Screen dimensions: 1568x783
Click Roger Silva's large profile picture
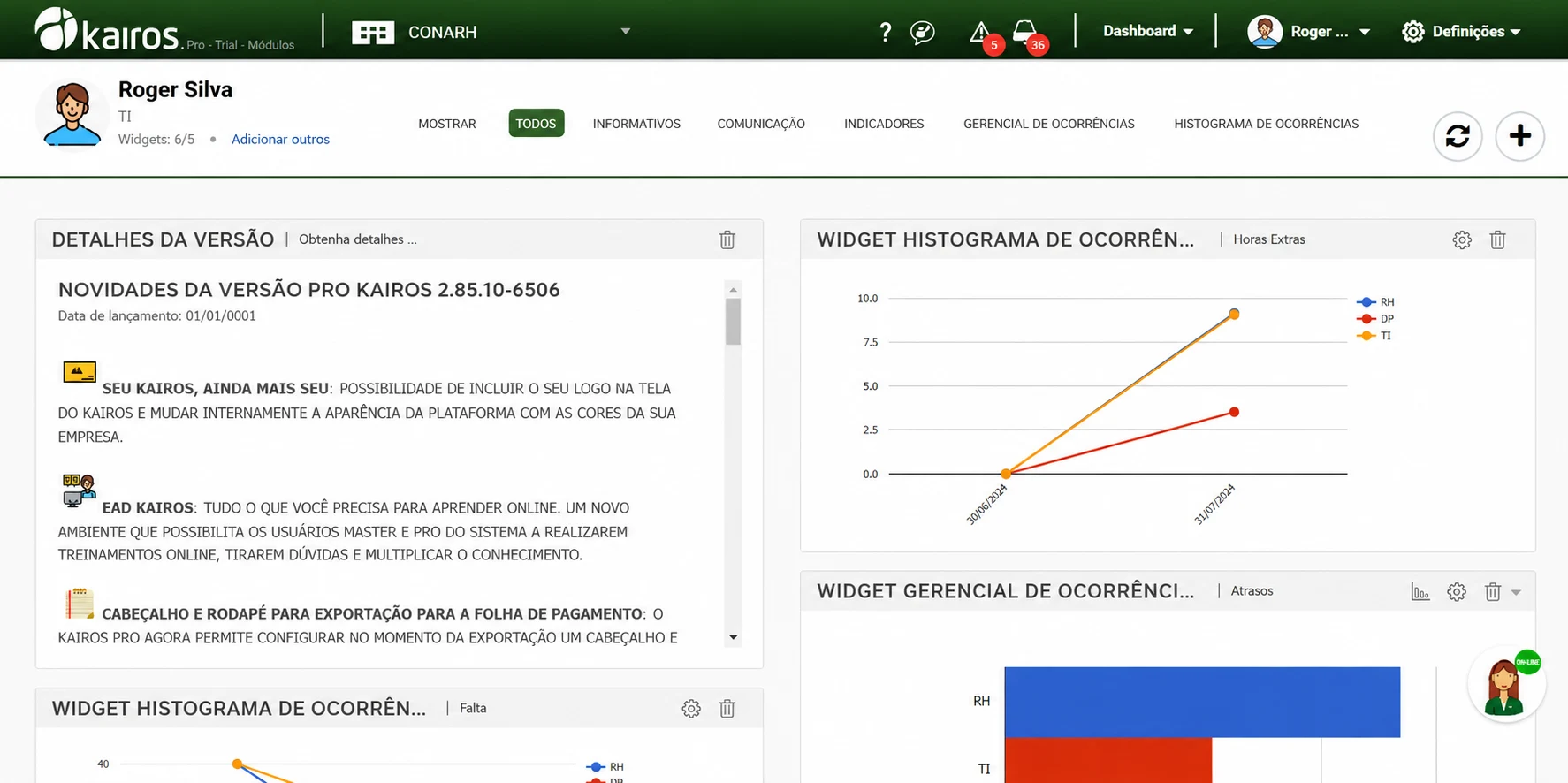pos(72,114)
